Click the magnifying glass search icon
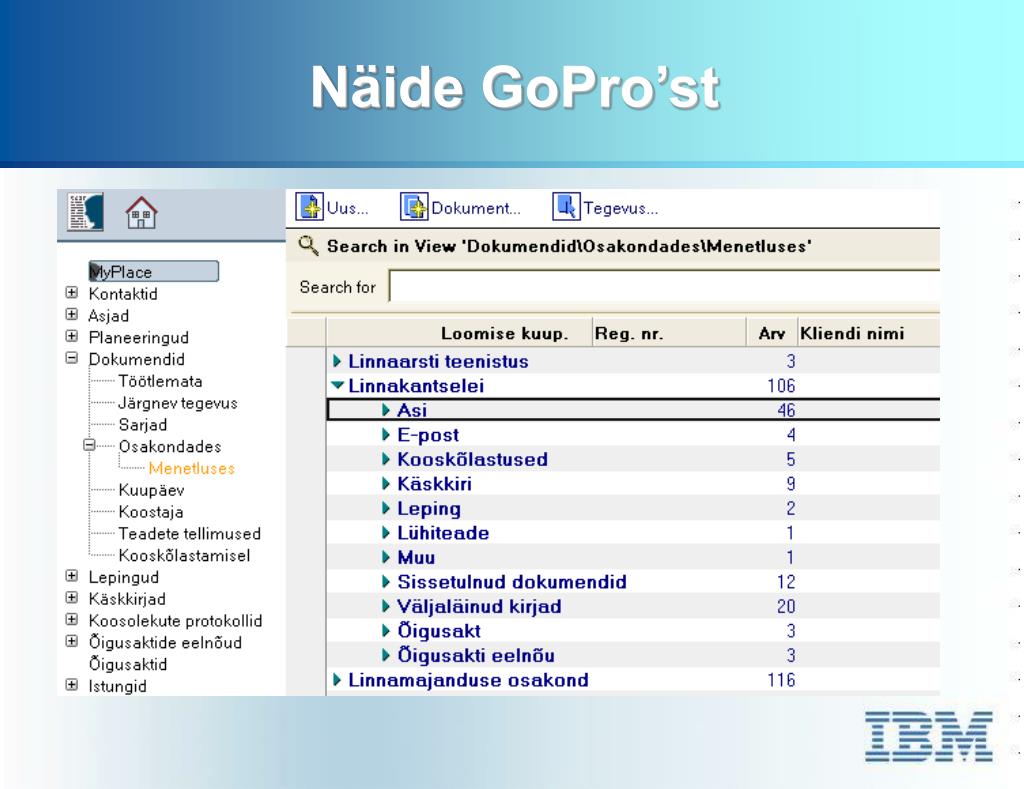1024x789 pixels. [x=308, y=246]
